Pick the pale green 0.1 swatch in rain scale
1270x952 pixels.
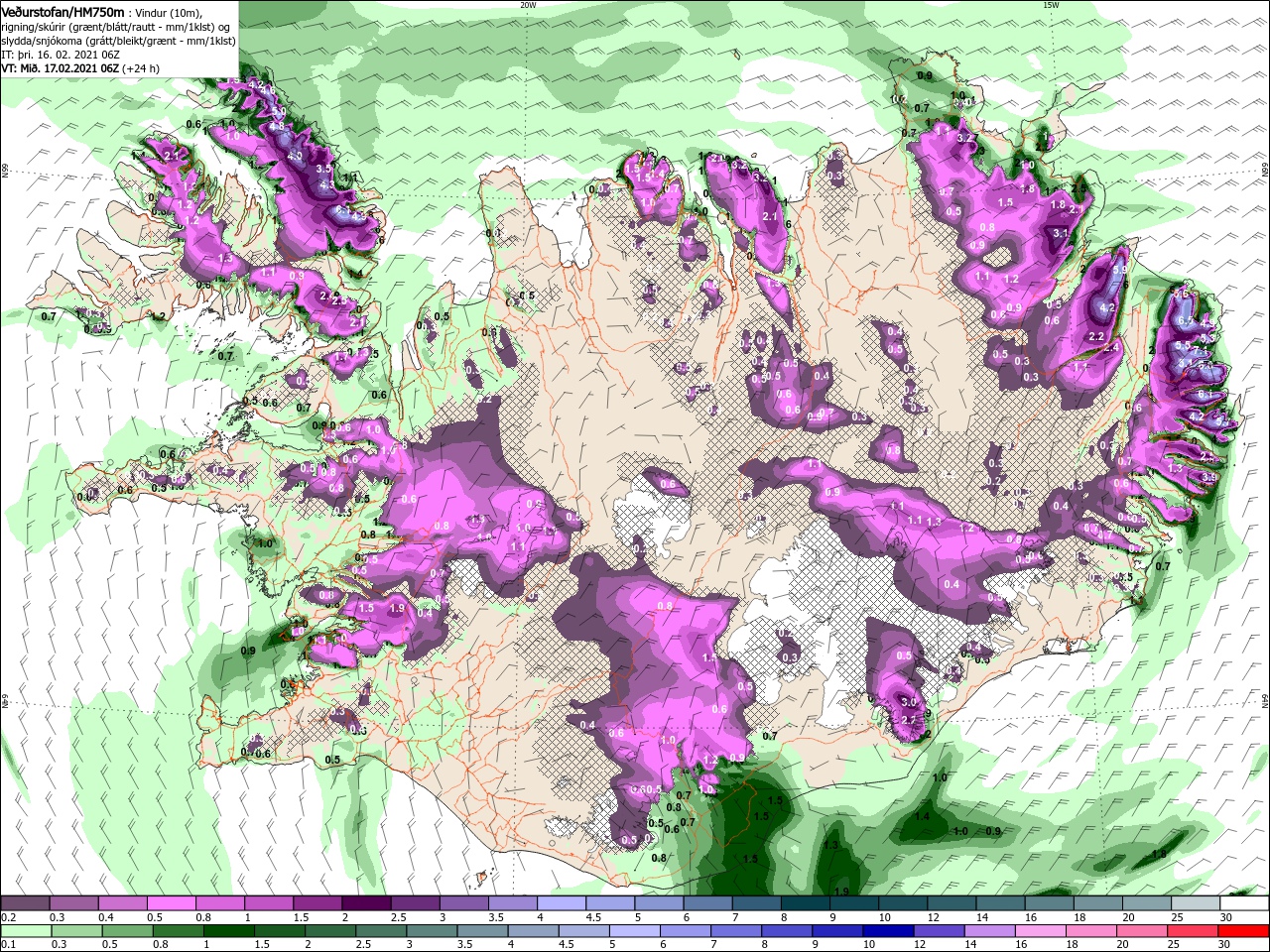(26, 930)
